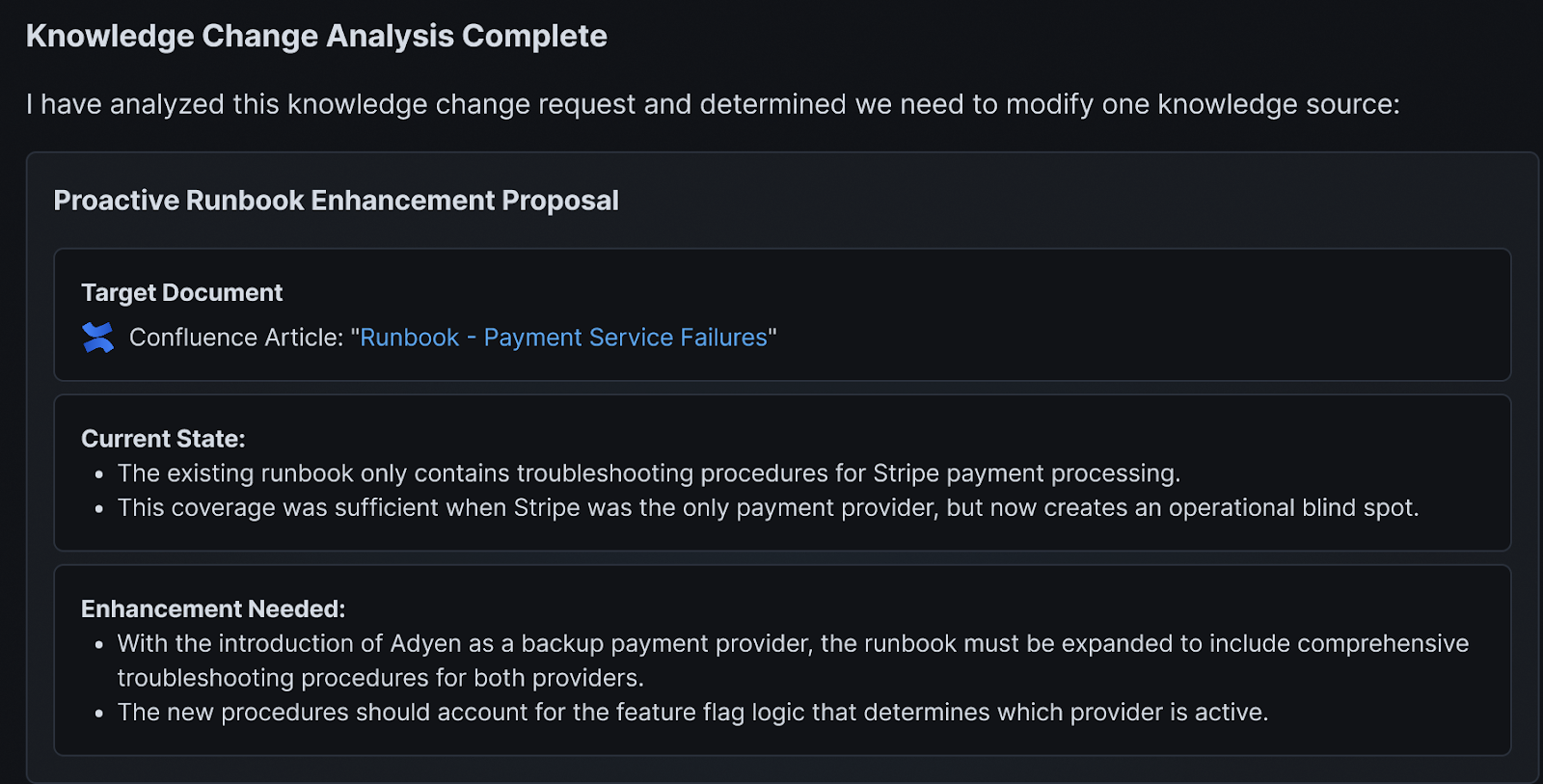
Task: Click the Target Document label
Action: coord(182,292)
